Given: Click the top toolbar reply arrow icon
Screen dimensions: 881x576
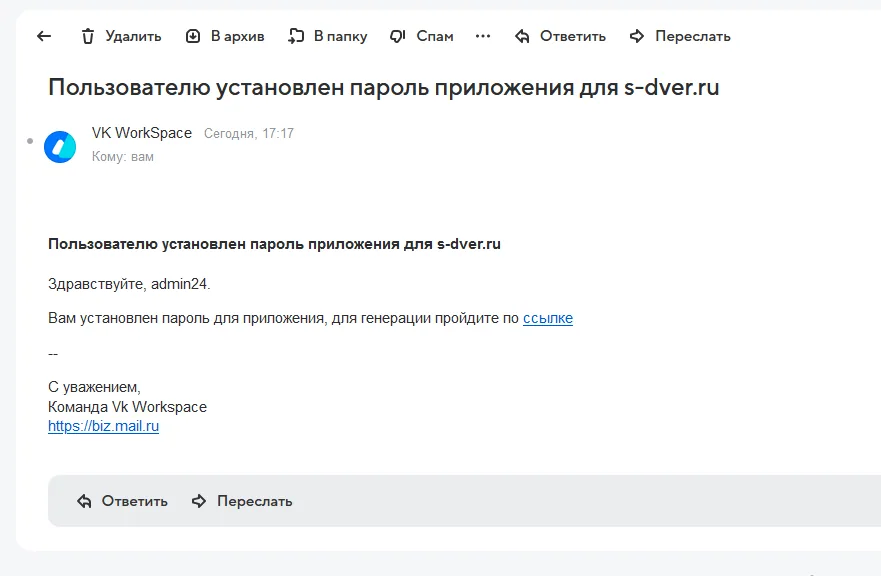Looking at the screenshot, I should point(522,37).
